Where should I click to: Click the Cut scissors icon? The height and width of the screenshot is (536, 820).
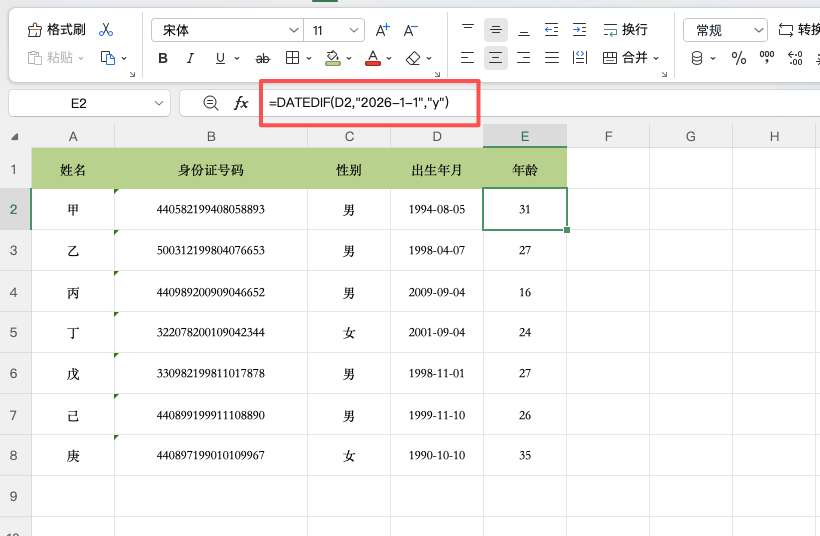point(106,30)
